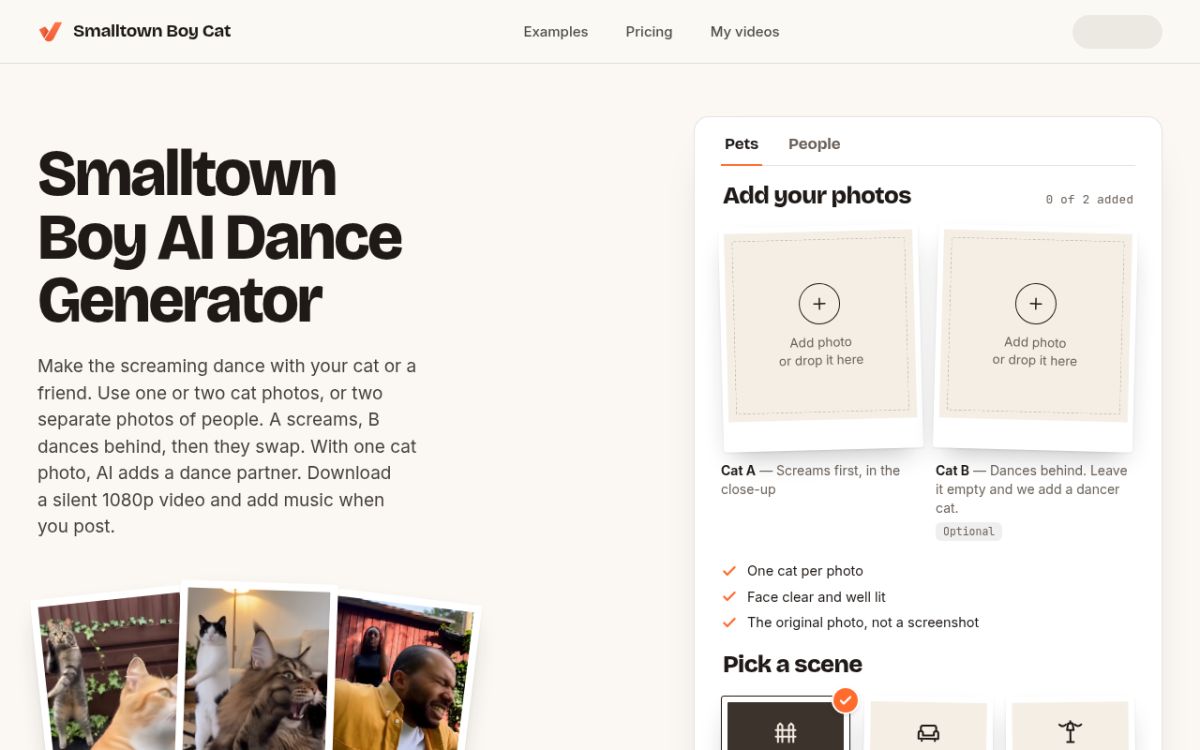
Task: Click the plus icon in the Cat B photo slot
Action: tap(1036, 304)
